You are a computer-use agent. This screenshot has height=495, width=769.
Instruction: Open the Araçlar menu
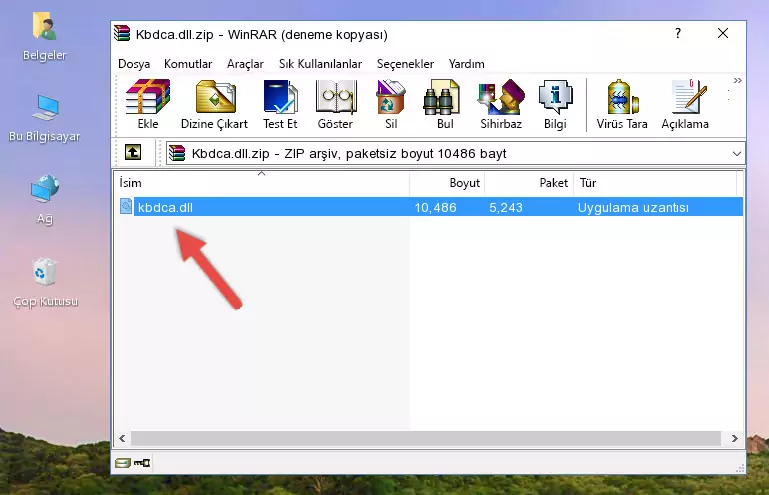[245, 64]
